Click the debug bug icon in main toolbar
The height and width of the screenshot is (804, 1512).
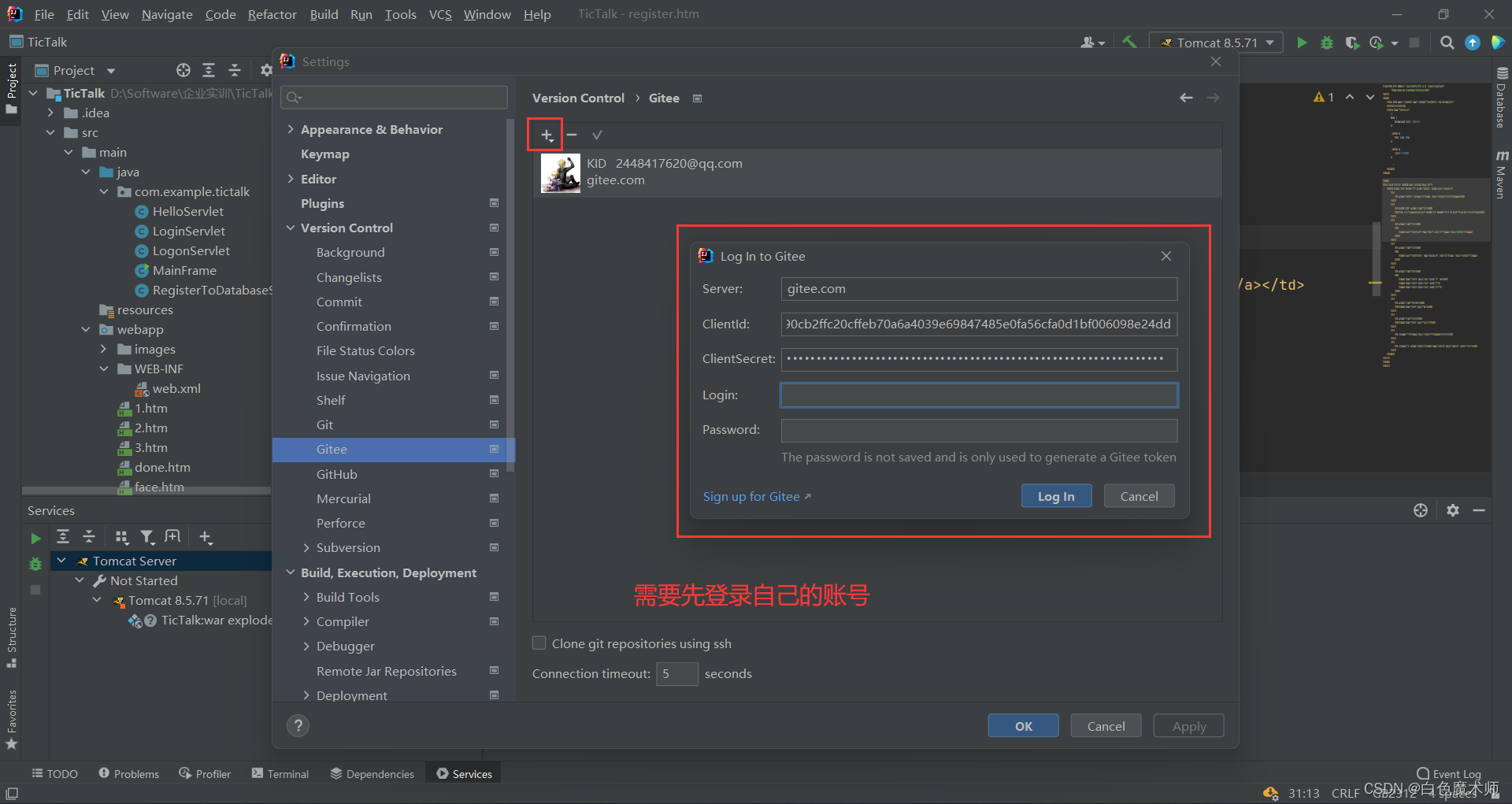(1327, 43)
